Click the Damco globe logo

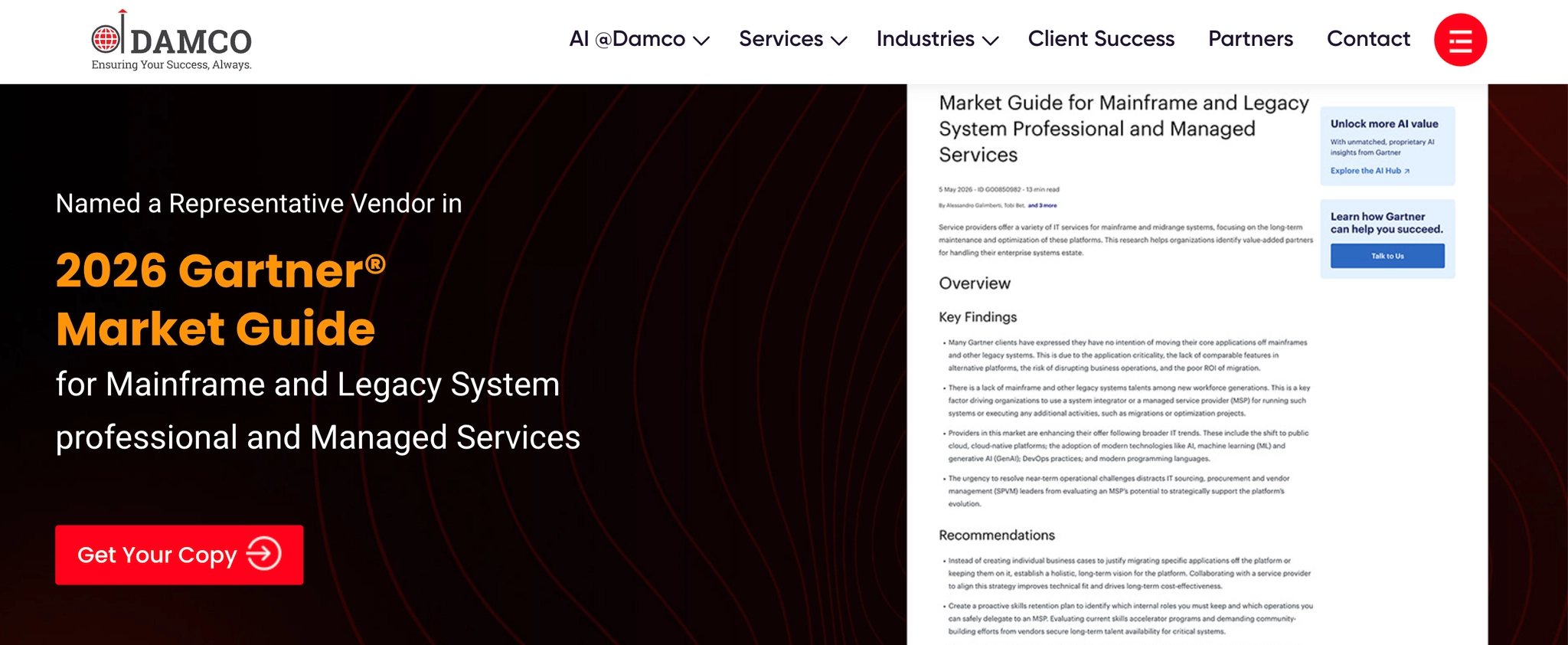[106, 38]
